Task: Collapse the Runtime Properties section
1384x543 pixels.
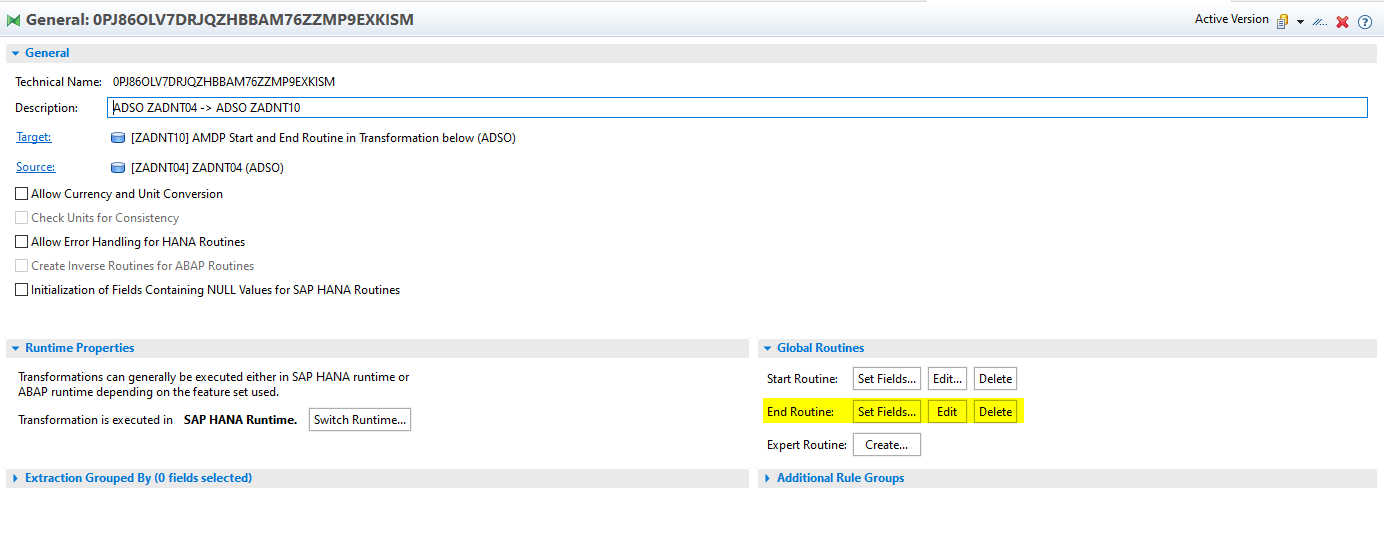Action: coord(15,348)
